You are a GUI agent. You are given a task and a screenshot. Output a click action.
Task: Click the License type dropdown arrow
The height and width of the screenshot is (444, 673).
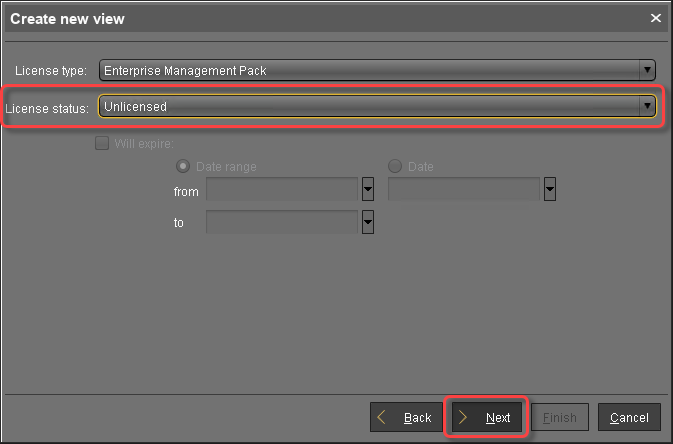[647, 71]
